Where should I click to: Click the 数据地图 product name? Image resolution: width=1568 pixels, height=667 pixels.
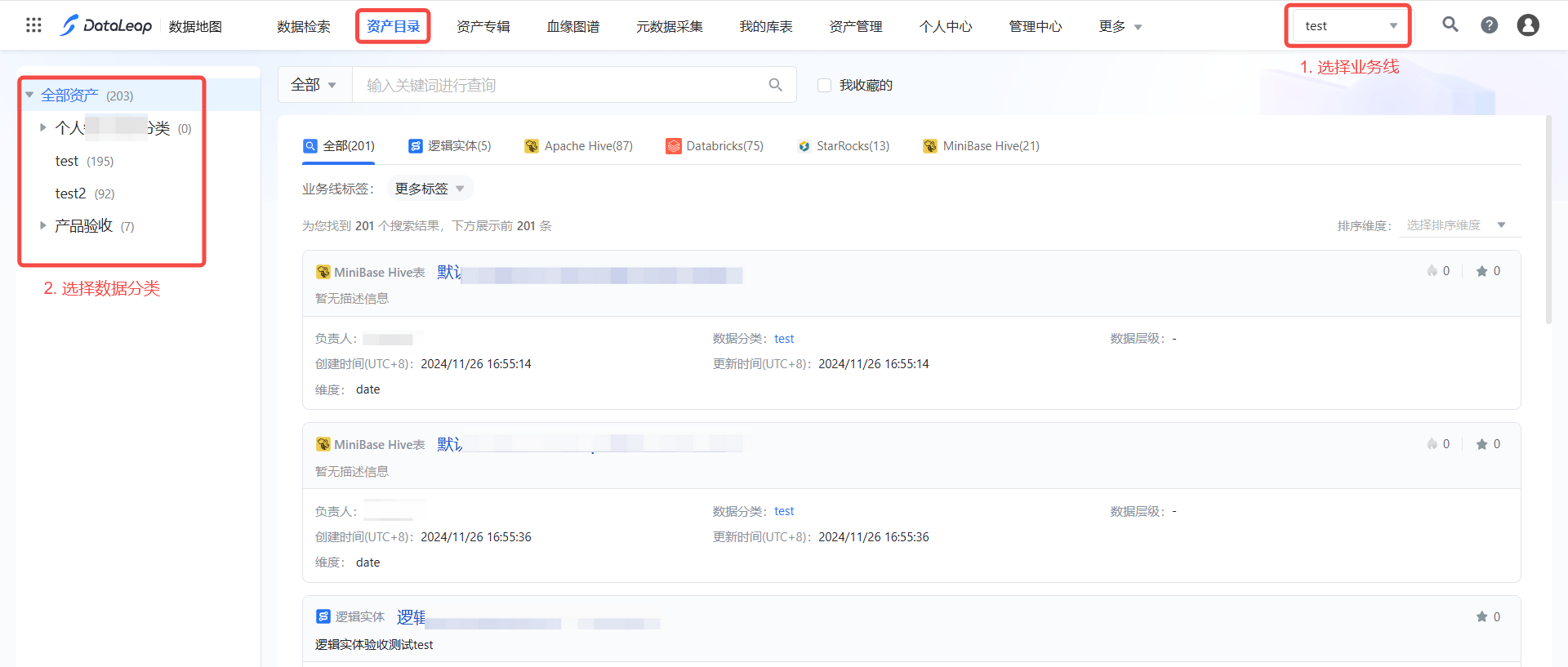[x=196, y=26]
